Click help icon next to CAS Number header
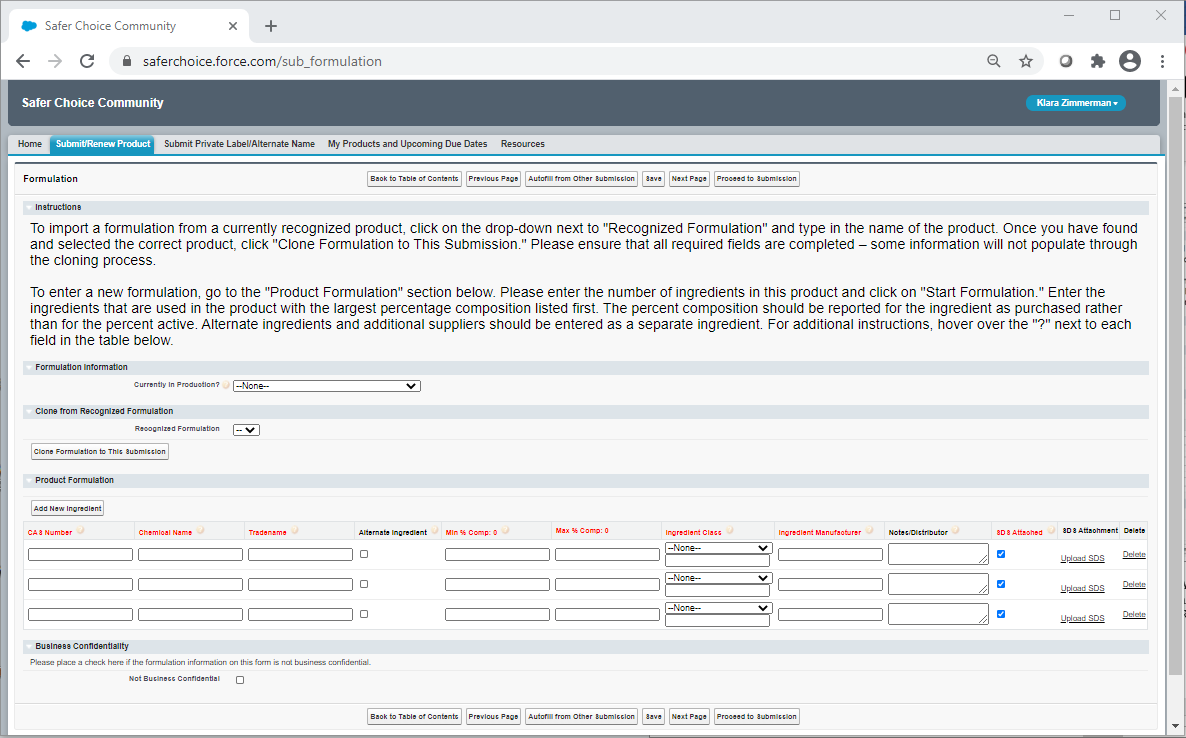The image size is (1186, 738). (80, 531)
